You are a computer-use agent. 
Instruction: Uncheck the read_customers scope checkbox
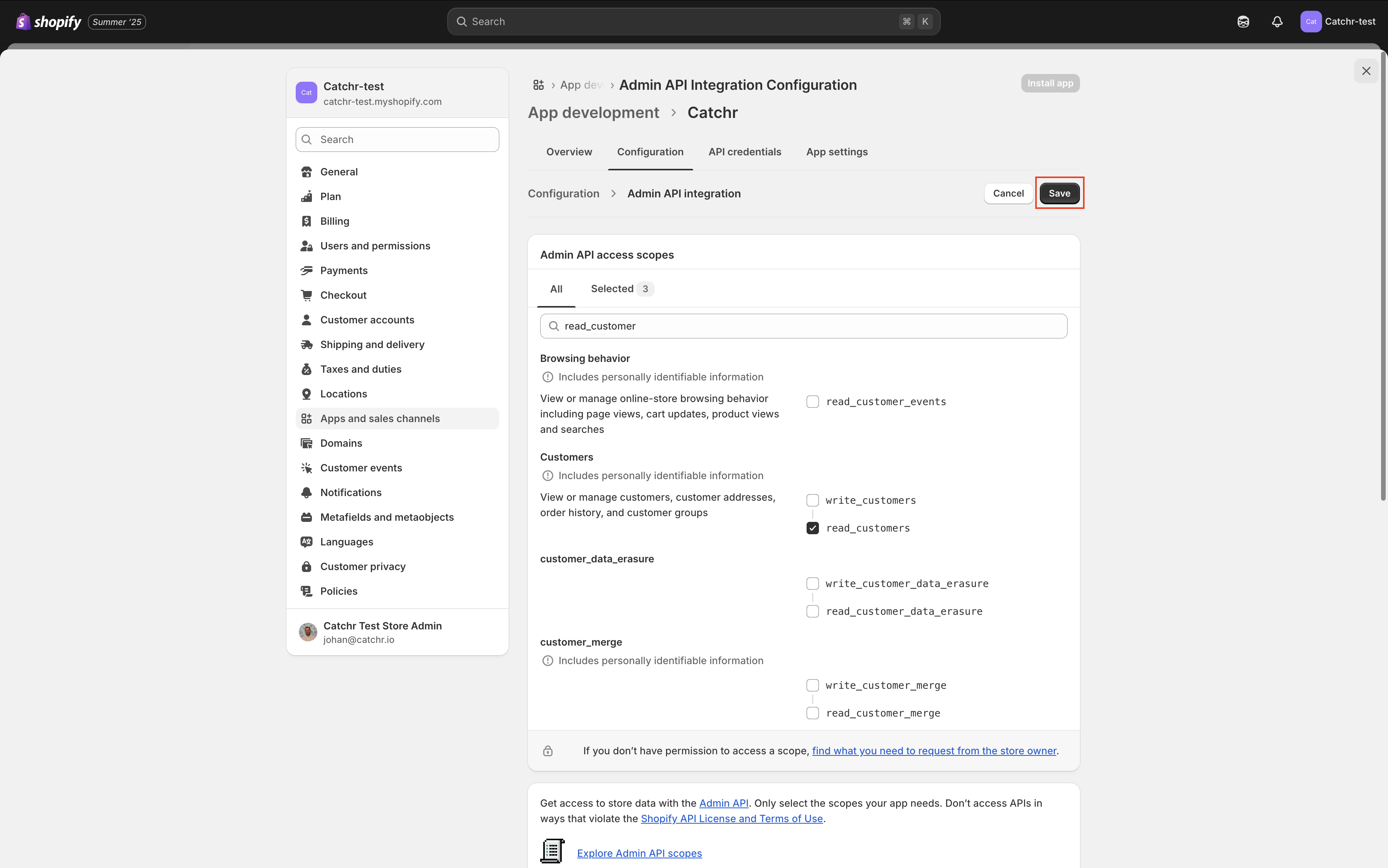813,528
